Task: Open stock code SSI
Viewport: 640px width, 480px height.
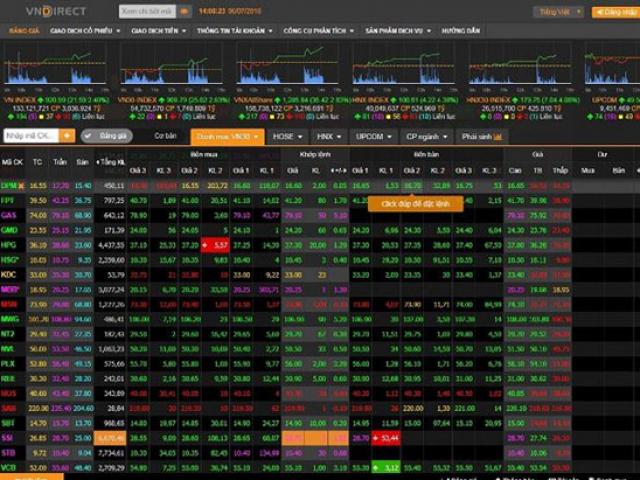Action: [7, 438]
